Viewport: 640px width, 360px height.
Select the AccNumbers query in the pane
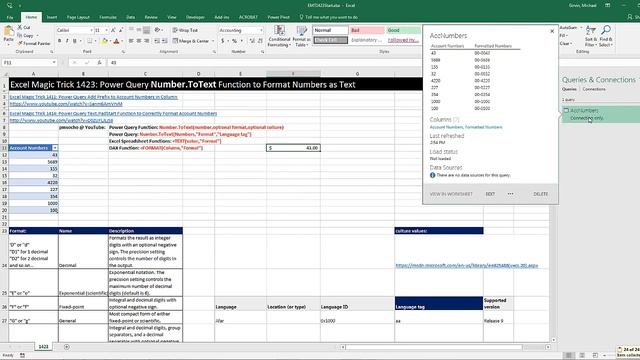[x=601, y=114]
